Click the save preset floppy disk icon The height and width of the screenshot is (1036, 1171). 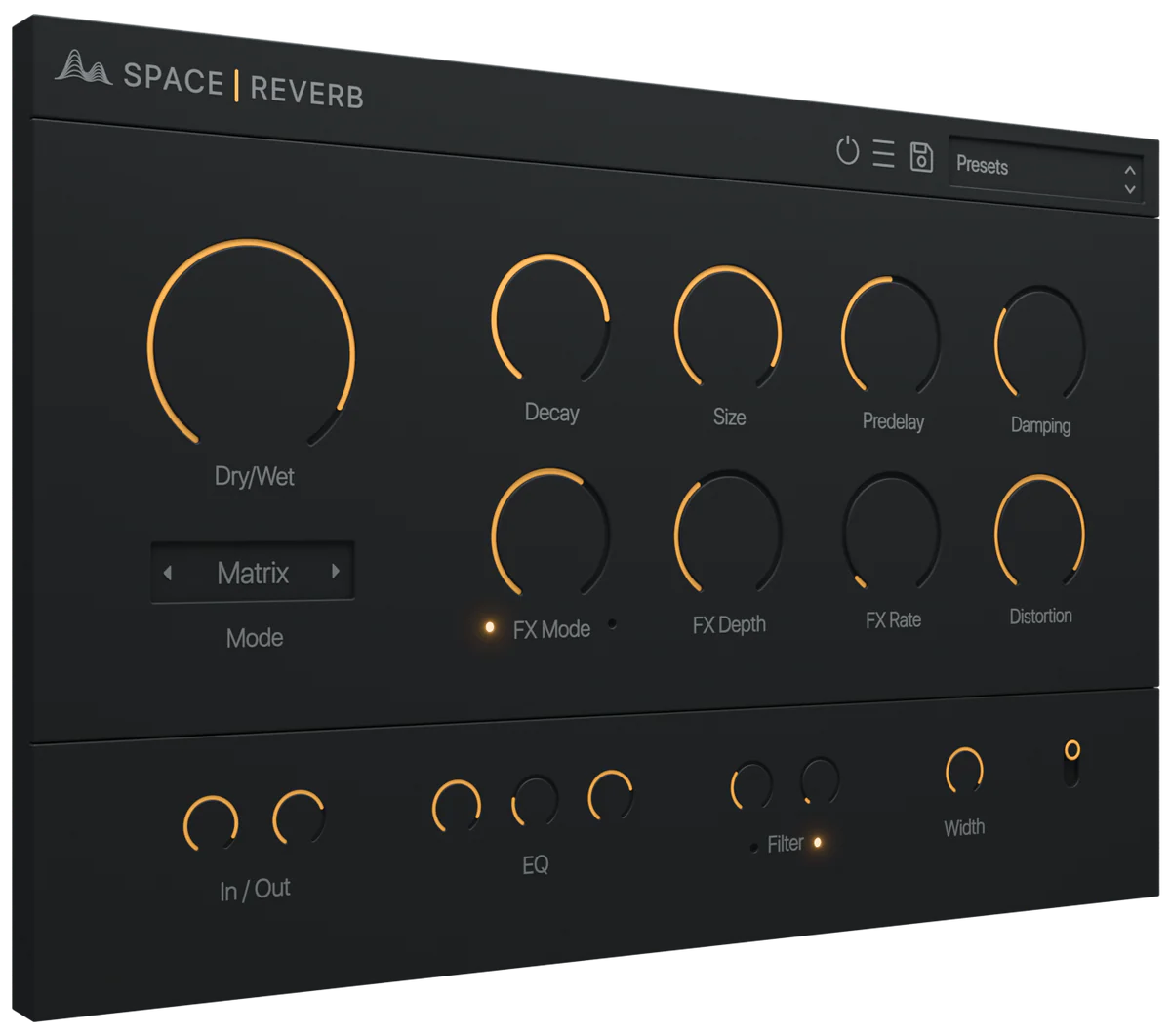(x=920, y=156)
